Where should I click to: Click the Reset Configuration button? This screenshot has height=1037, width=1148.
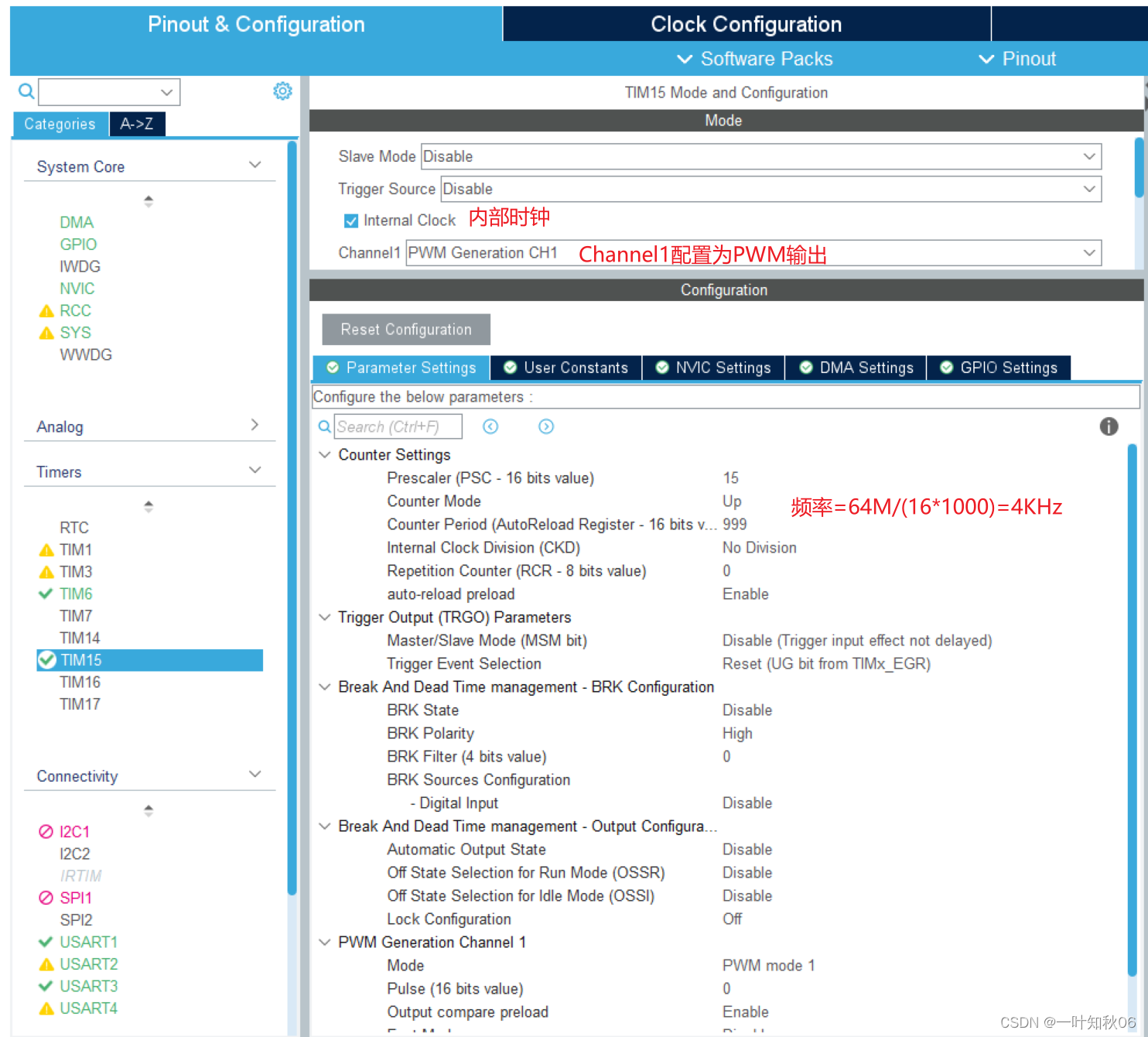(405, 329)
